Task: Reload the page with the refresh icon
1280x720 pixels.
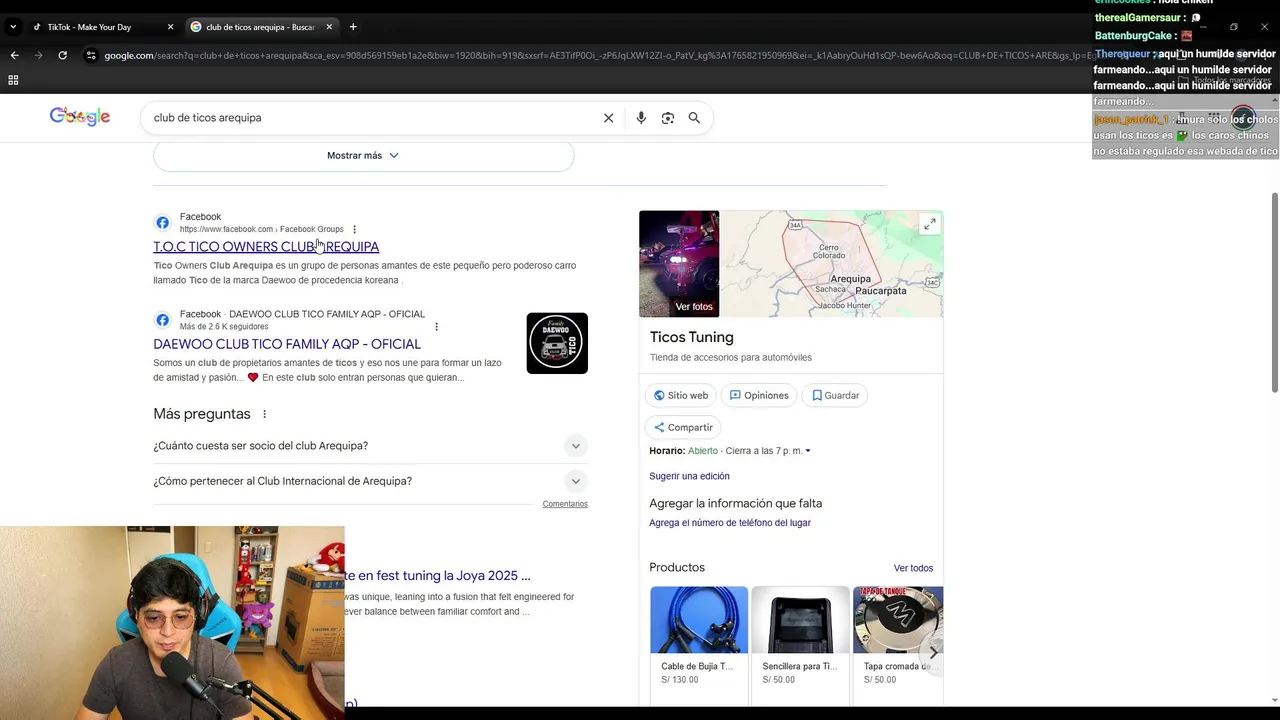Action: pos(62,55)
